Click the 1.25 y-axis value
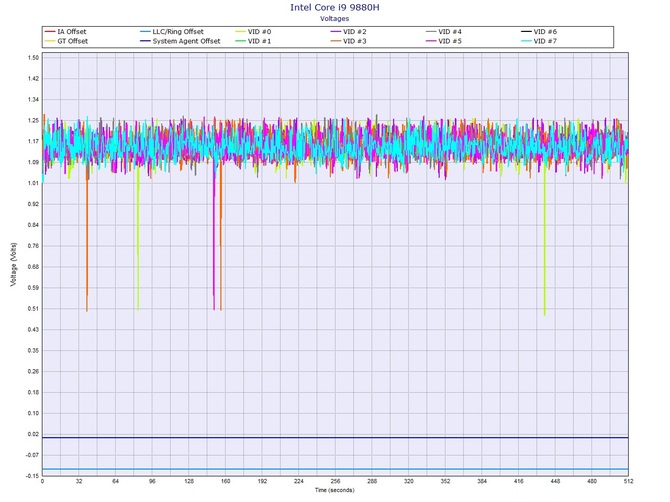Screen dimensions: 670x502 [33, 120]
